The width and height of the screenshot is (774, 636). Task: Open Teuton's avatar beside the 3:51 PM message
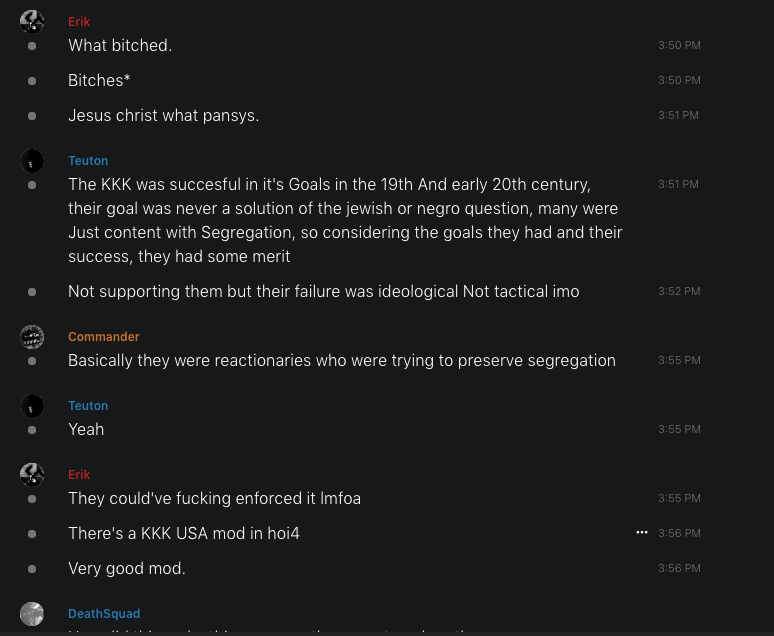[x=32, y=160]
